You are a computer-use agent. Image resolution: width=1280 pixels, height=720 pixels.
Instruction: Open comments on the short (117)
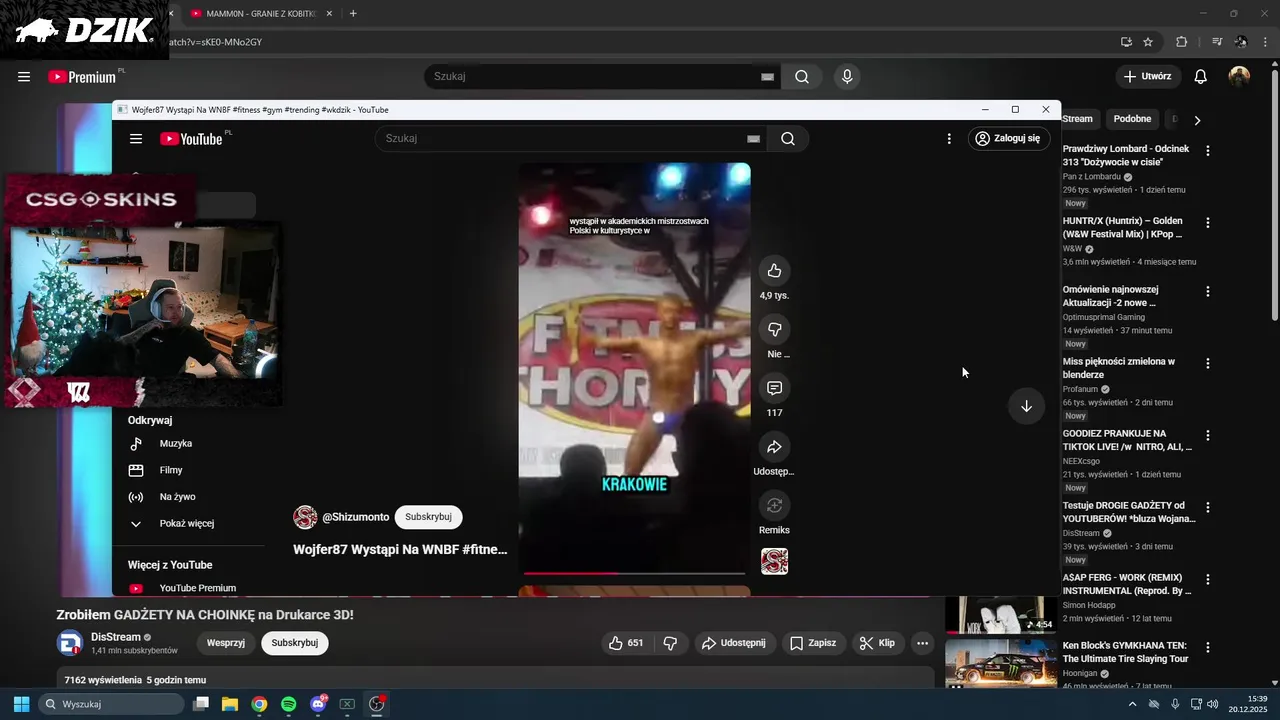774,388
